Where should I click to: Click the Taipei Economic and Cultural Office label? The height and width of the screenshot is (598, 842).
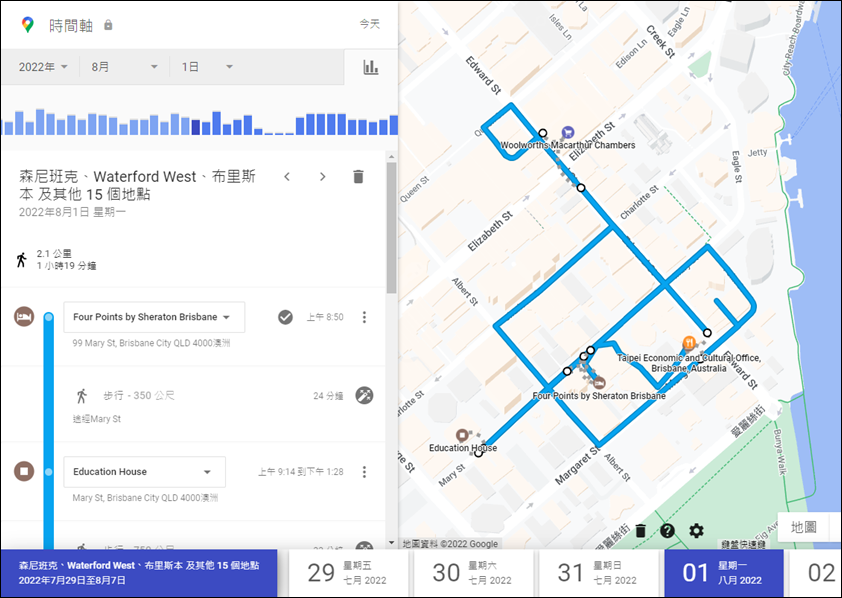pos(688,363)
